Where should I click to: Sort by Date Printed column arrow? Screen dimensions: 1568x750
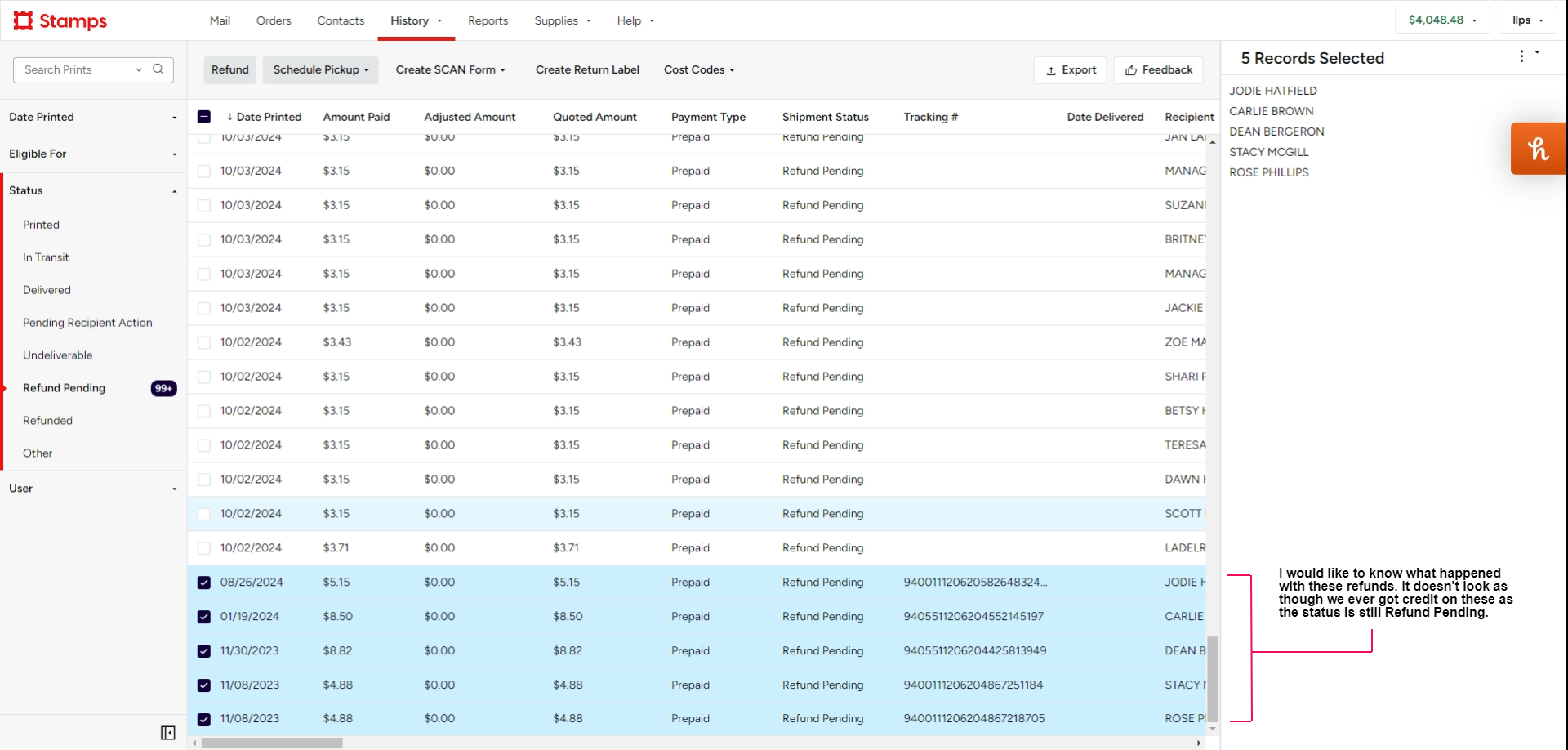pos(229,117)
